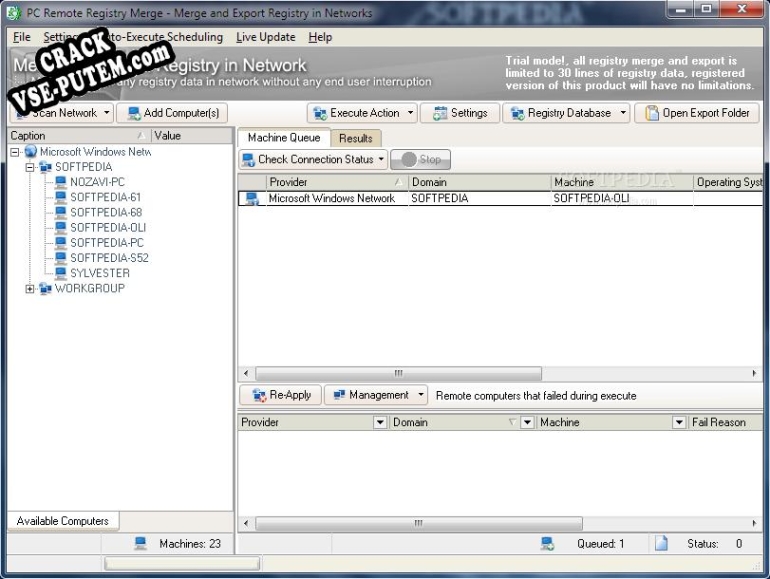770x579 pixels.
Task: Open the Scan Network dropdown arrow
Action: tap(107, 113)
